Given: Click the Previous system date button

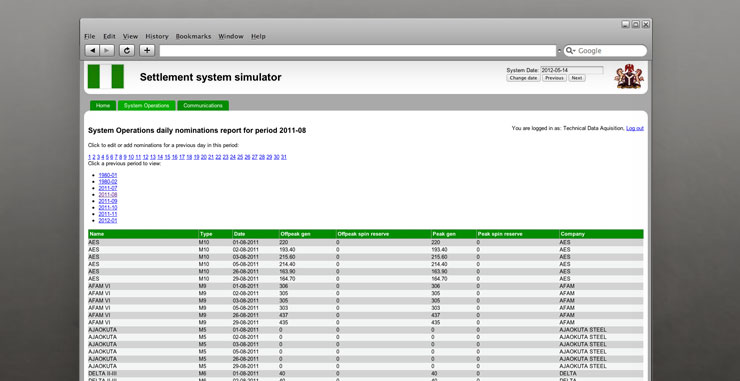Looking at the screenshot, I should [x=554, y=78].
